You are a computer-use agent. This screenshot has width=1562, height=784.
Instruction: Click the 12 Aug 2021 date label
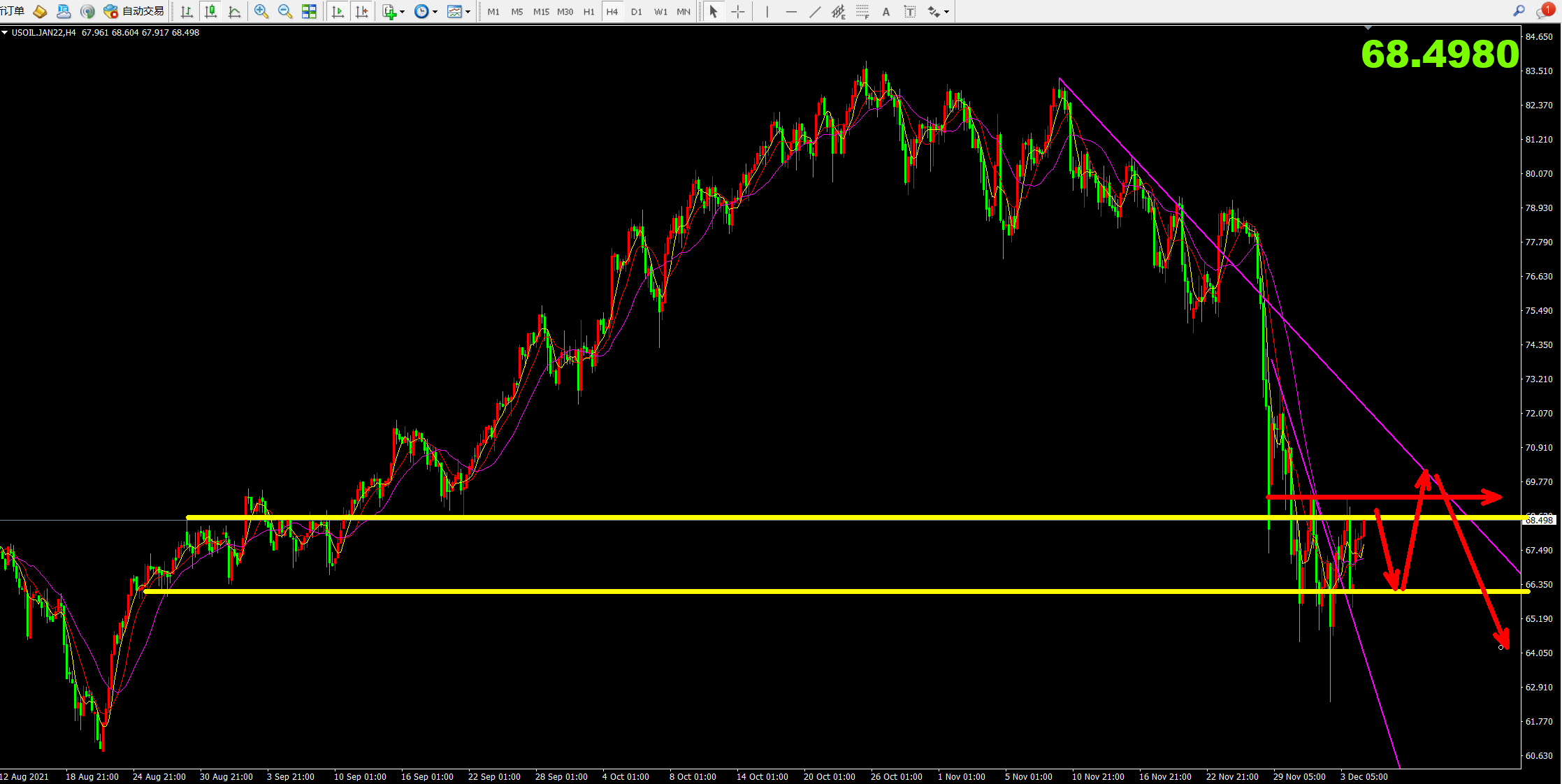click(24, 776)
